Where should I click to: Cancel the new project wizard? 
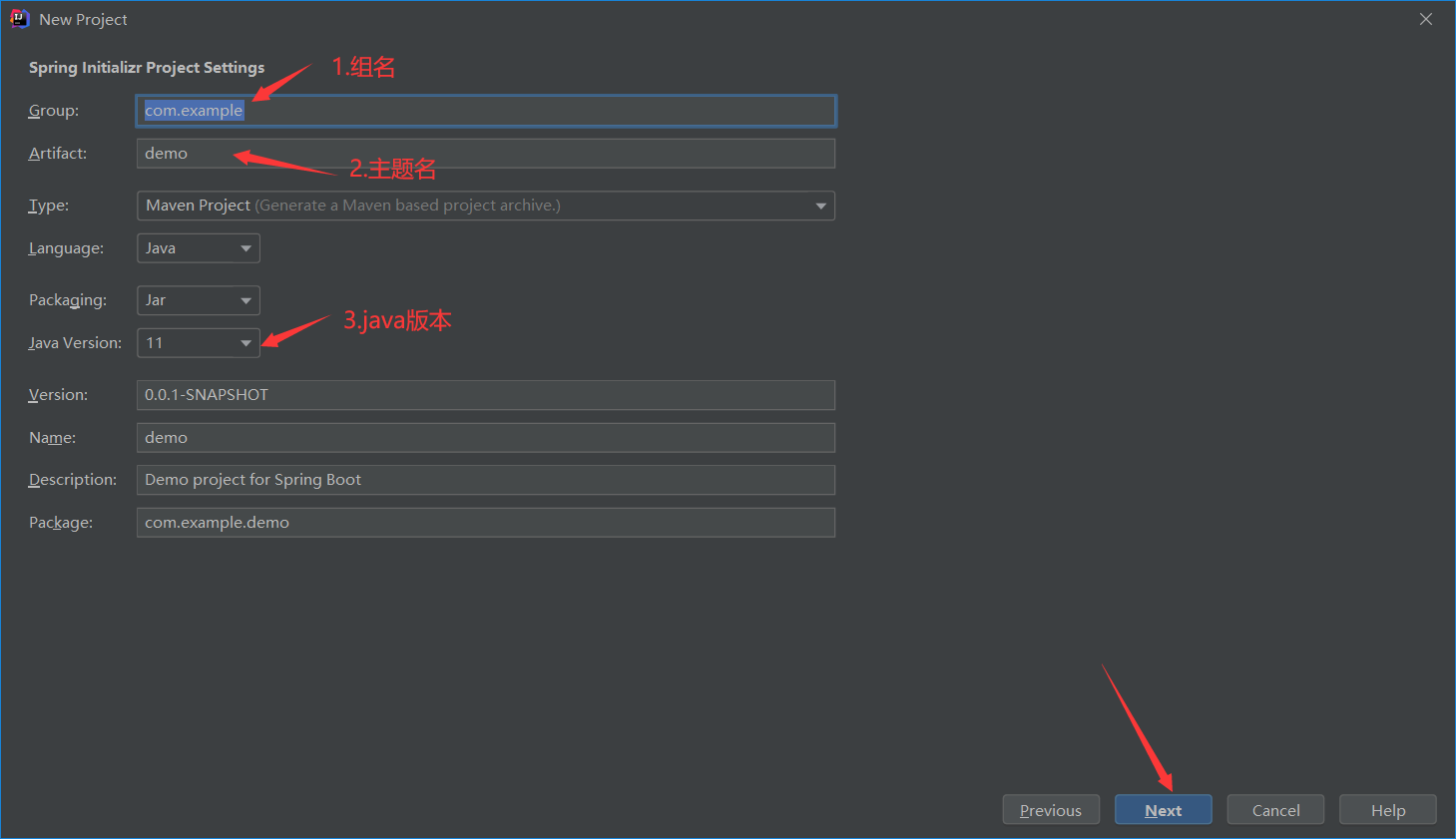(x=1276, y=810)
